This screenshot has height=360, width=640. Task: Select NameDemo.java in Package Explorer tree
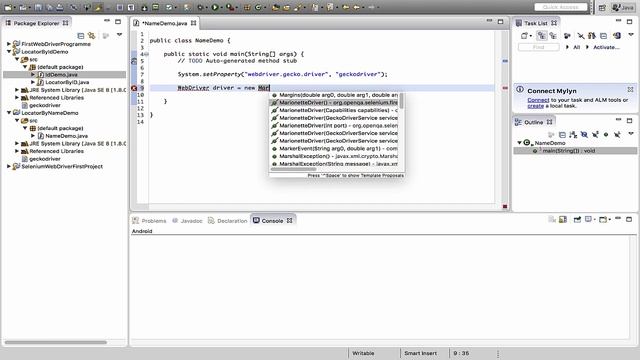coord(67,136)
